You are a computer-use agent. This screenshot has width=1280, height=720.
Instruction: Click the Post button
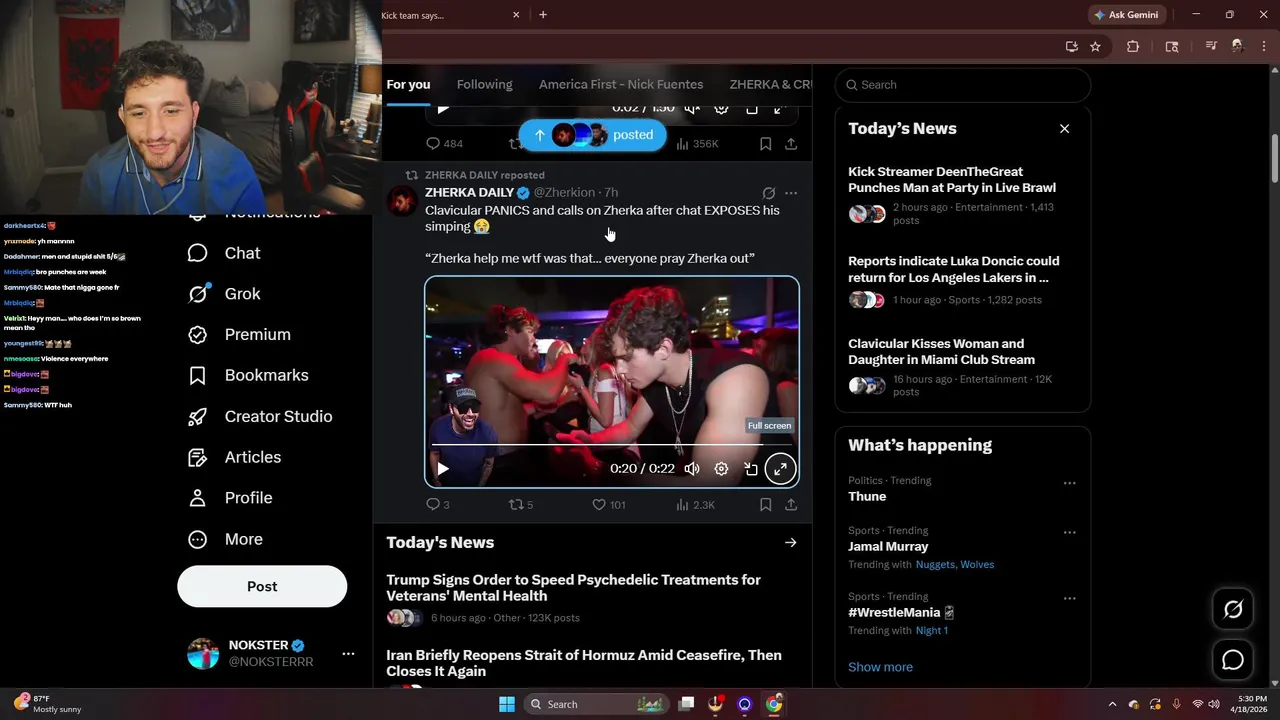[262, 587]
